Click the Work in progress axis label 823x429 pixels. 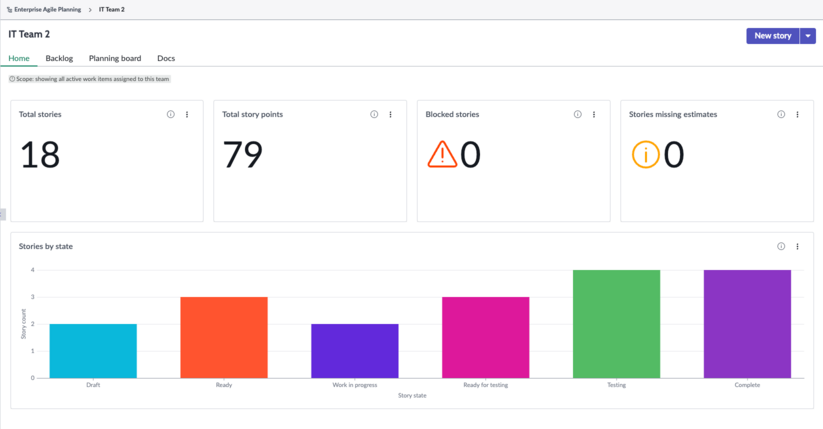click(355, 385)
